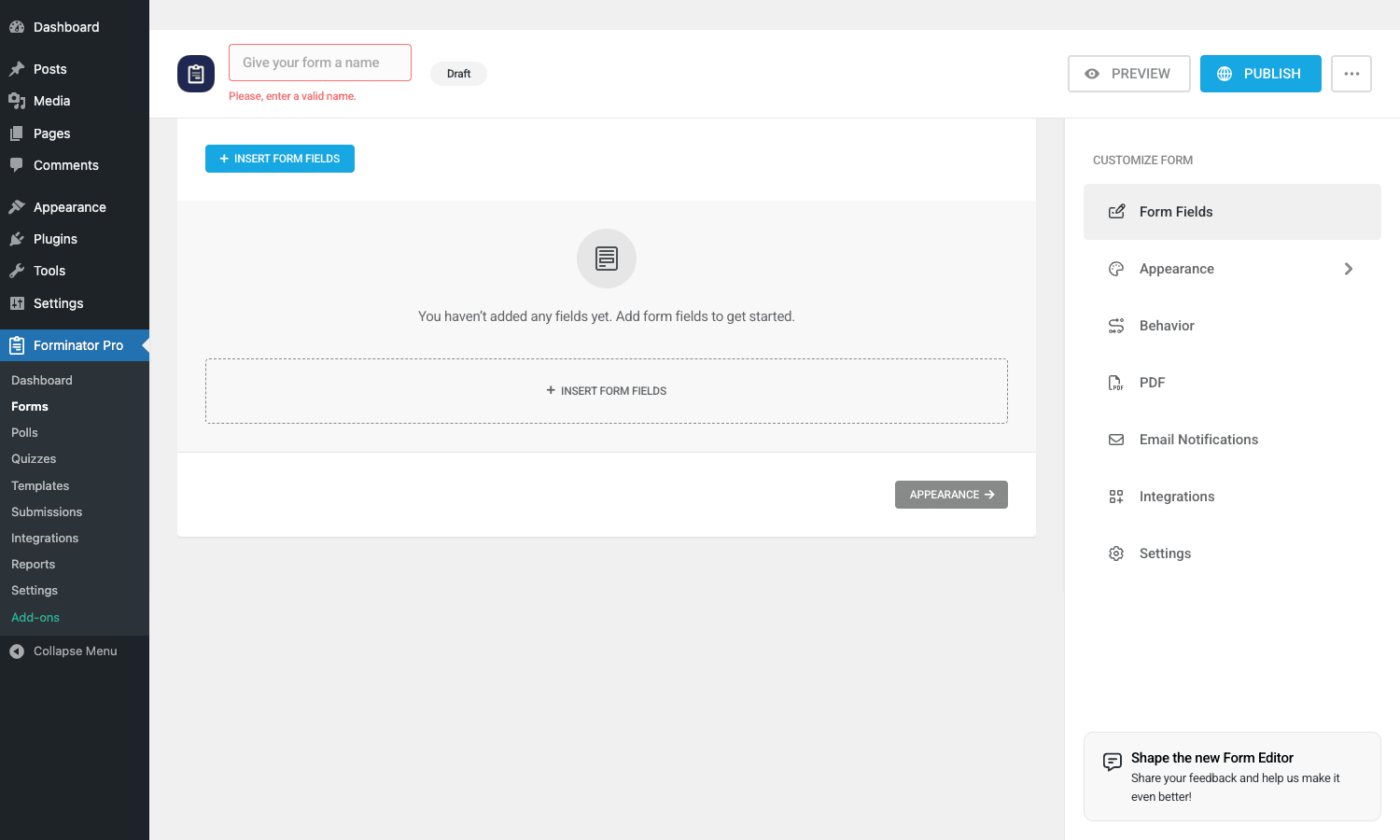Click the arrow icon on grey Appearance button
The height and width of the screenshot is (840, 1400).
point(989,495)
